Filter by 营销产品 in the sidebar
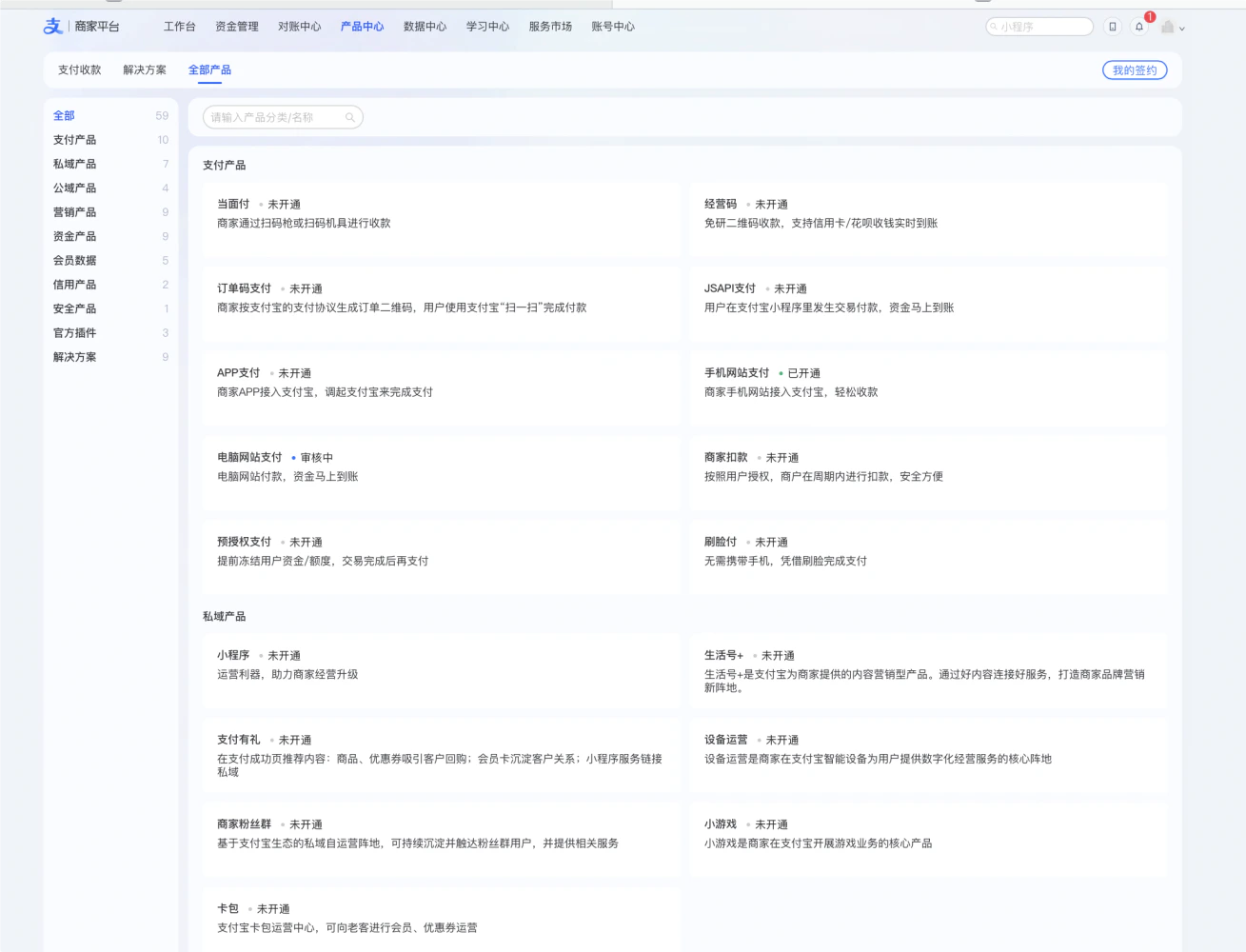 click(x=110, y=212)
